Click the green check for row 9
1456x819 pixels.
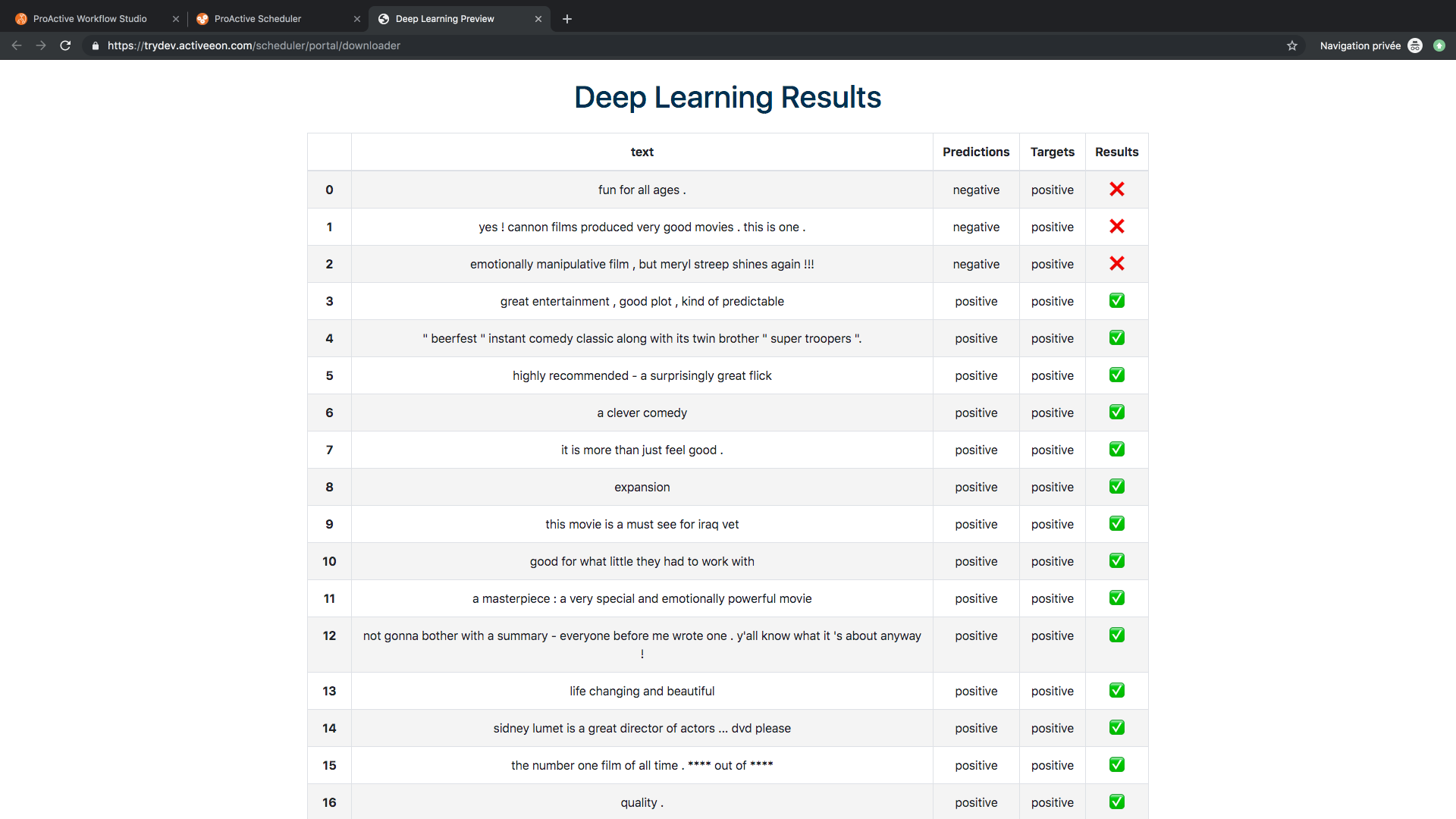point(1117,524)
